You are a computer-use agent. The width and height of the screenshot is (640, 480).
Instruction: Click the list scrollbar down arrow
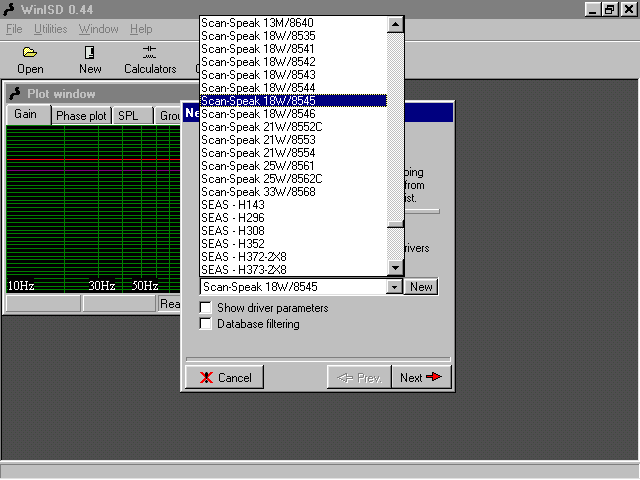pos(395,268)
